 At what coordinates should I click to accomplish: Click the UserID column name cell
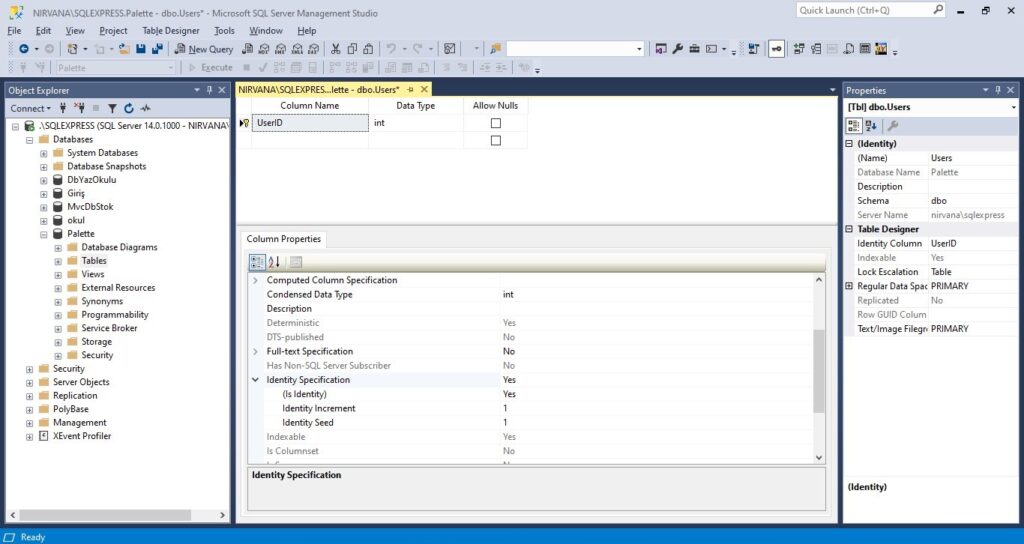point(310,123)
